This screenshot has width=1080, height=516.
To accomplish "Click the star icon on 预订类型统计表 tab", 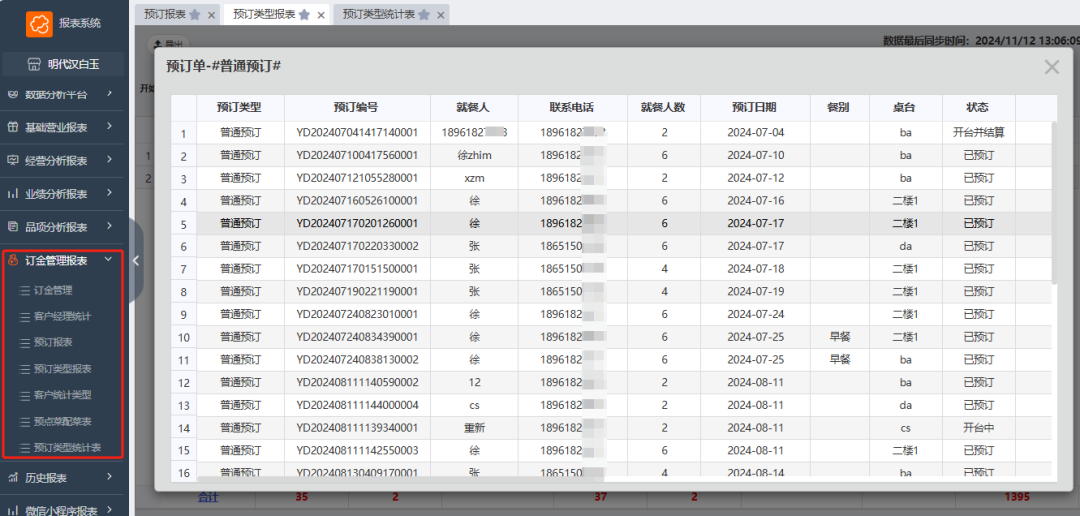I will tap(423, 14).
